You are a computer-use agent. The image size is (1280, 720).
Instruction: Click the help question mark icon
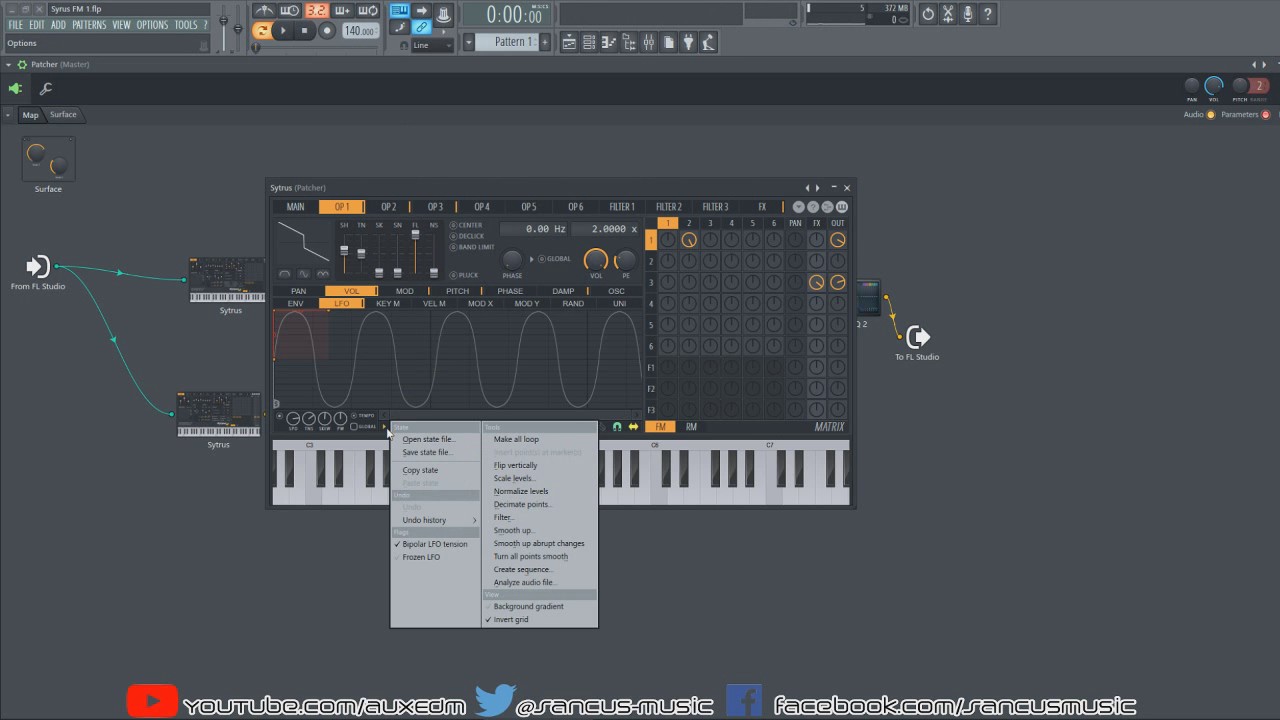988,14
